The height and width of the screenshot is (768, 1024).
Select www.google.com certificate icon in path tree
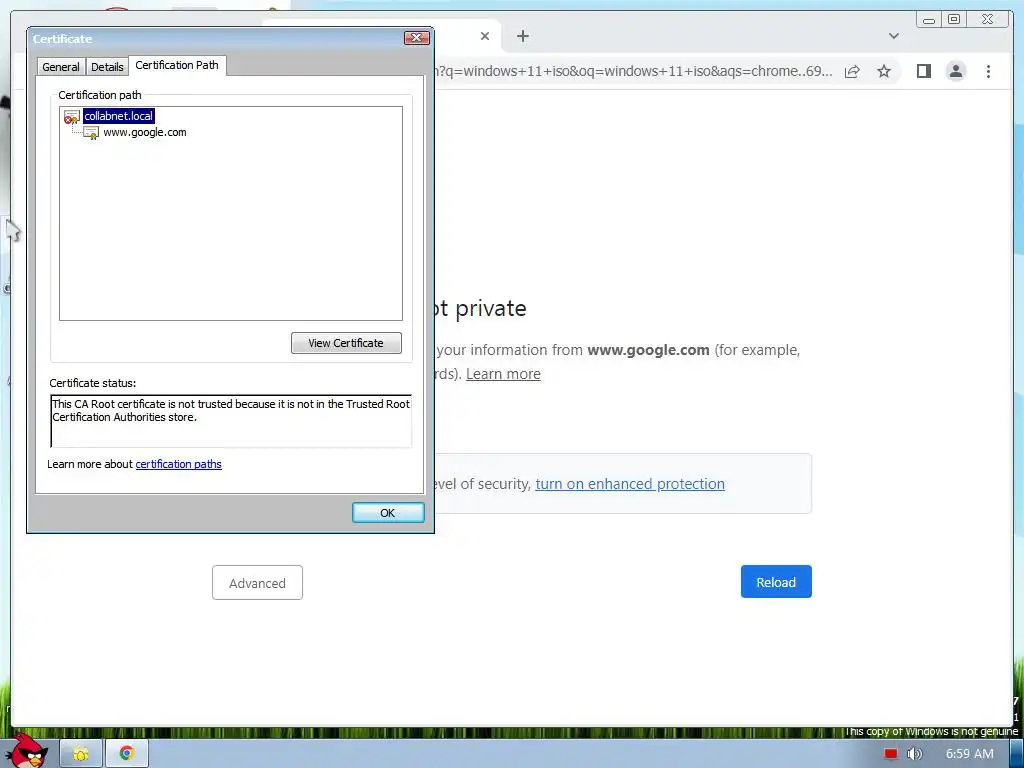(x=91, y=133)
